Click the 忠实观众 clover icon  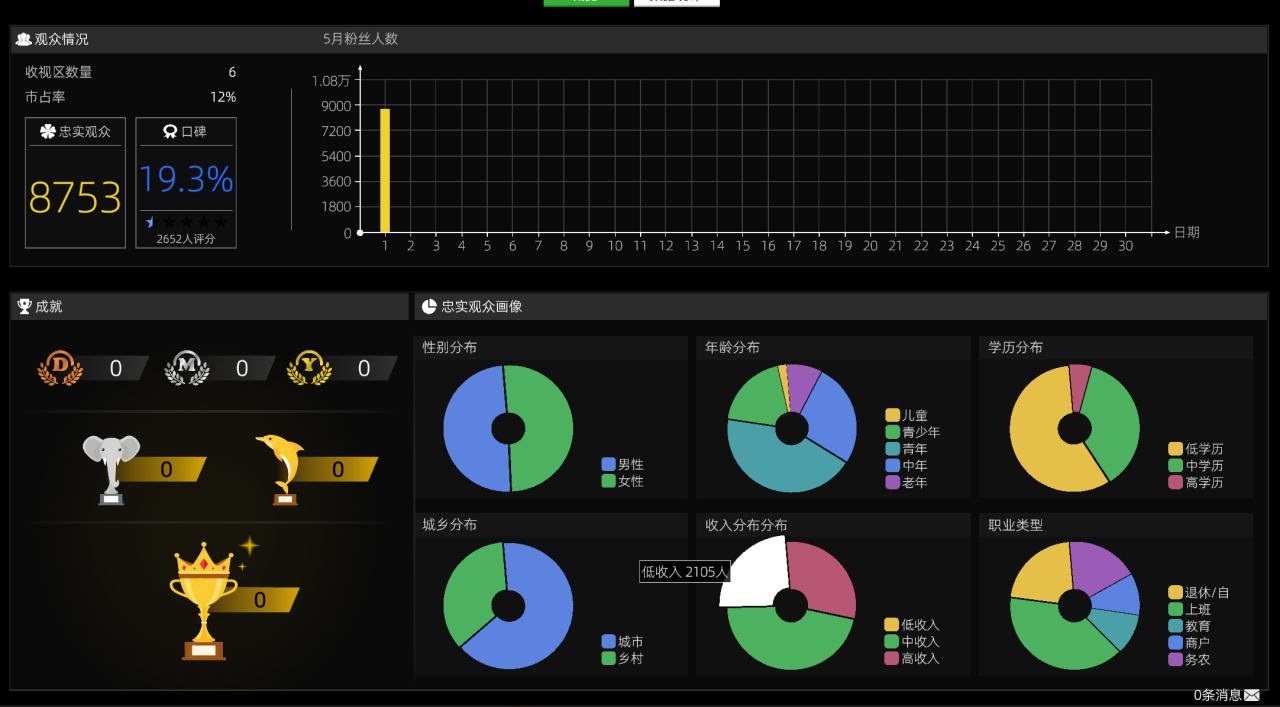47,132
